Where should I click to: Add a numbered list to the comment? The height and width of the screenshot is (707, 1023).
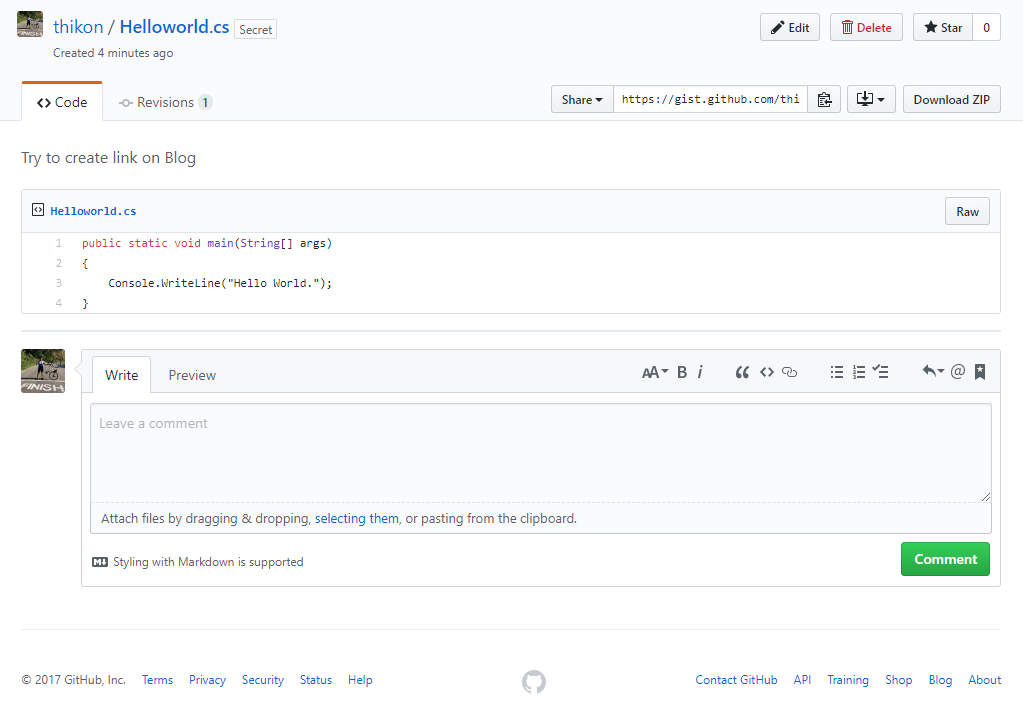pyautogui.click(x=858, y=371)
